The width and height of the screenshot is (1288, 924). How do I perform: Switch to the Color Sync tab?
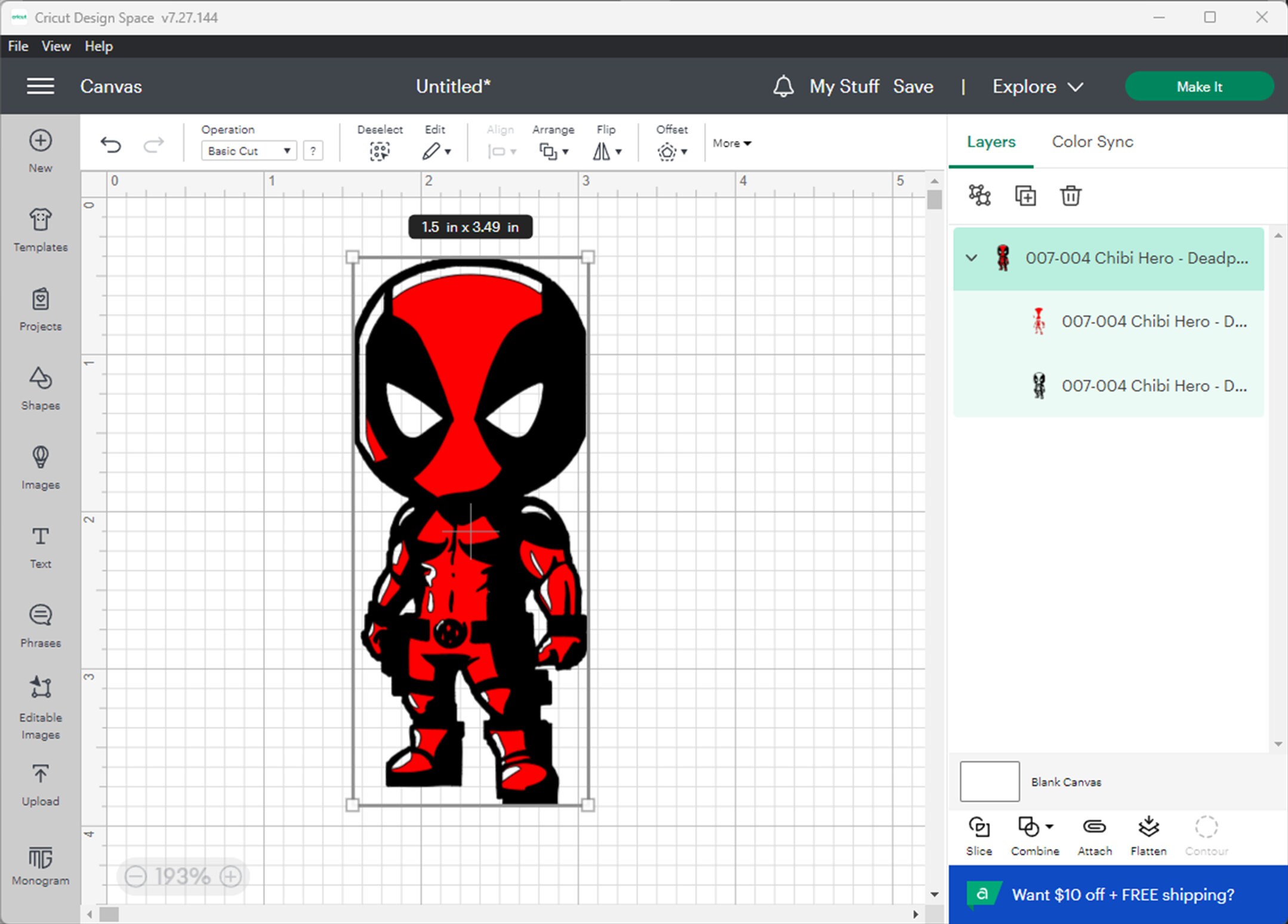pos(1091,141)
